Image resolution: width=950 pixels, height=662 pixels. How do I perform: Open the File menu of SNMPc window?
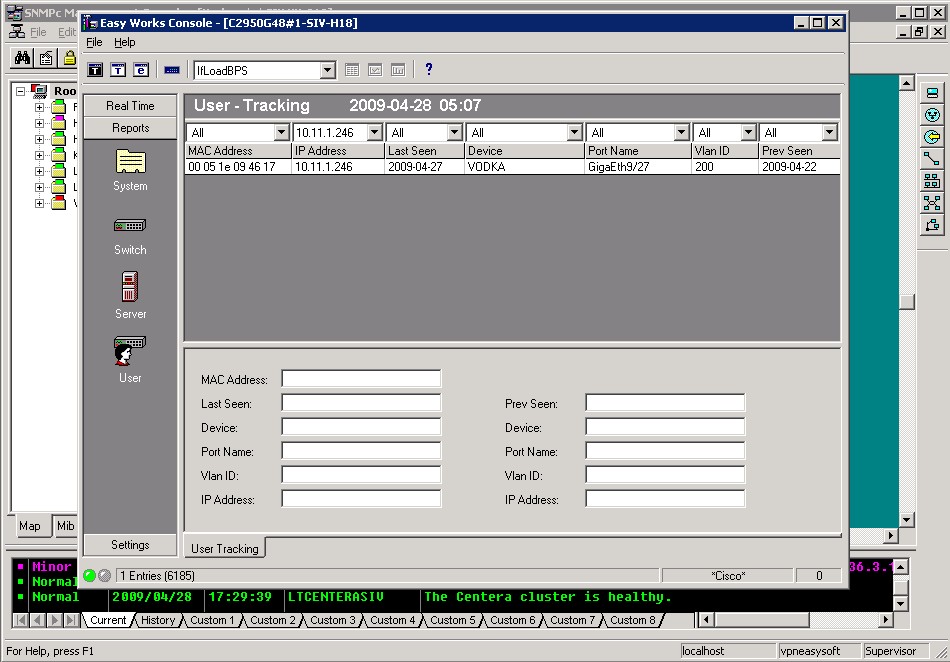tap(38, 32)
